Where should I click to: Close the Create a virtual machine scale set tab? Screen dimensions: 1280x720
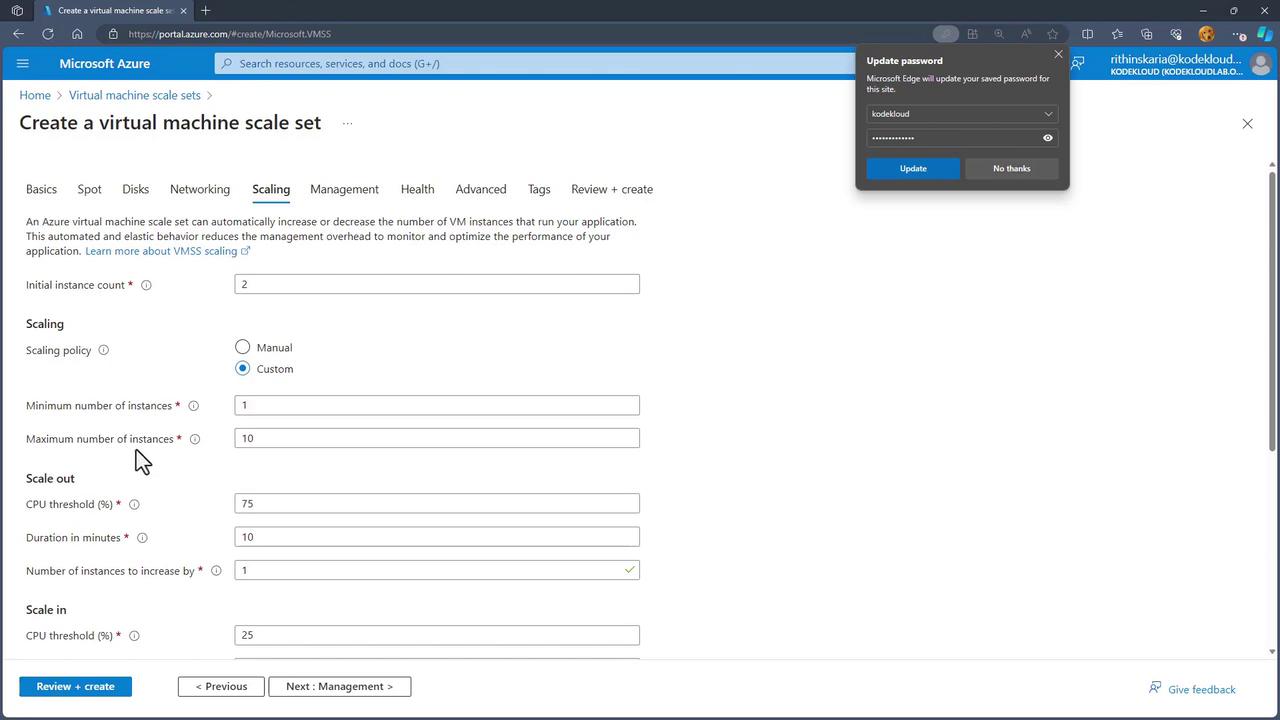point(183,10)
